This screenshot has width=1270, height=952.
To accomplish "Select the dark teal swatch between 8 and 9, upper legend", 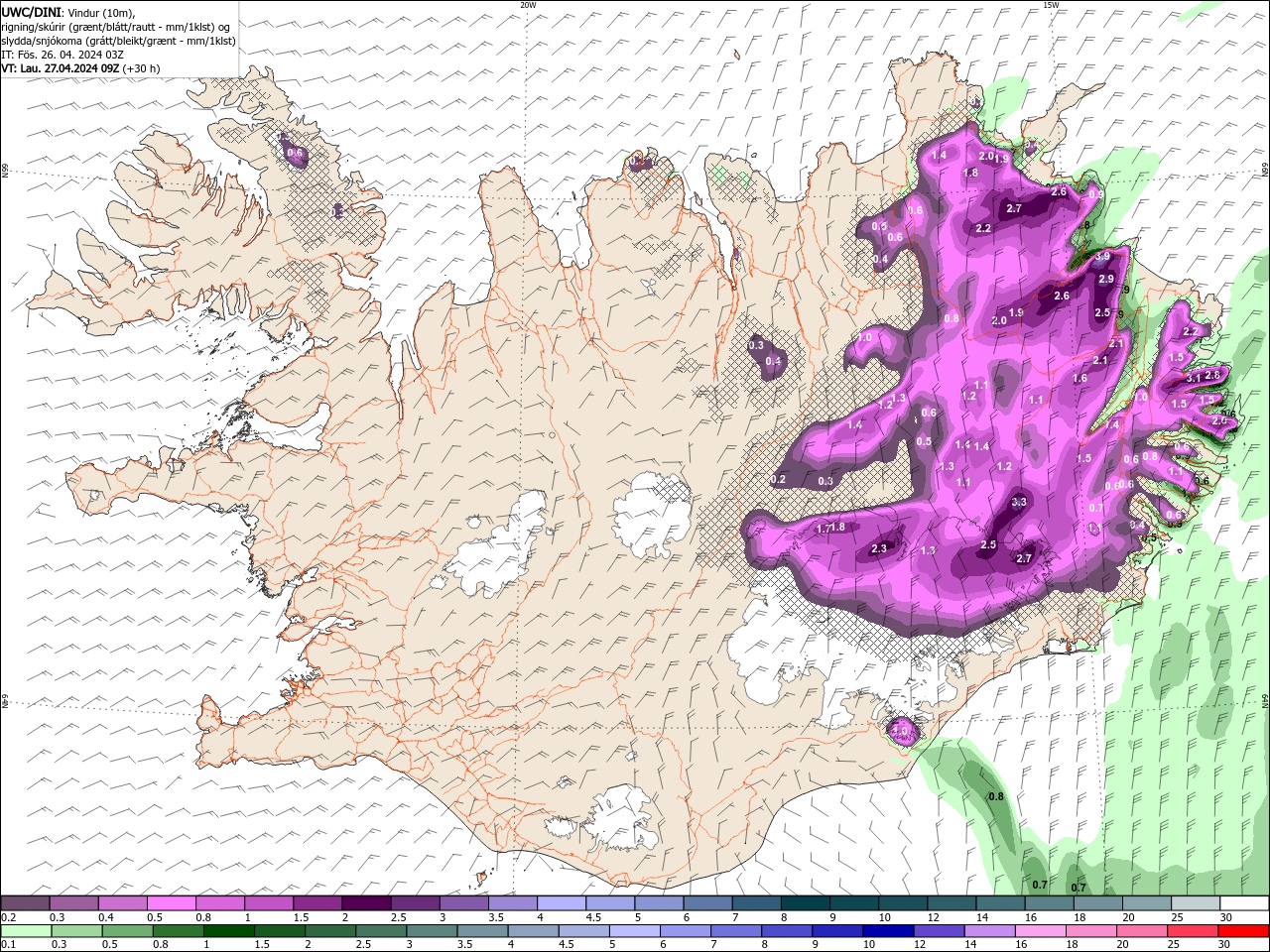I will (x=806, y=903).
